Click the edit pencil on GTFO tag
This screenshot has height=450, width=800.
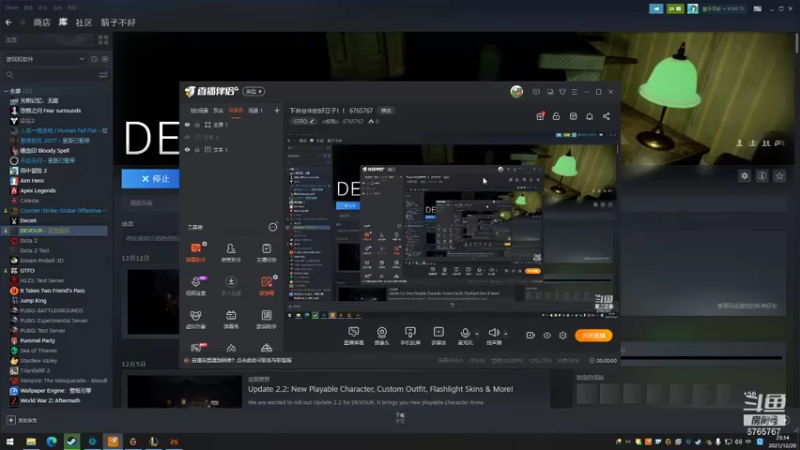coord(312,121)
